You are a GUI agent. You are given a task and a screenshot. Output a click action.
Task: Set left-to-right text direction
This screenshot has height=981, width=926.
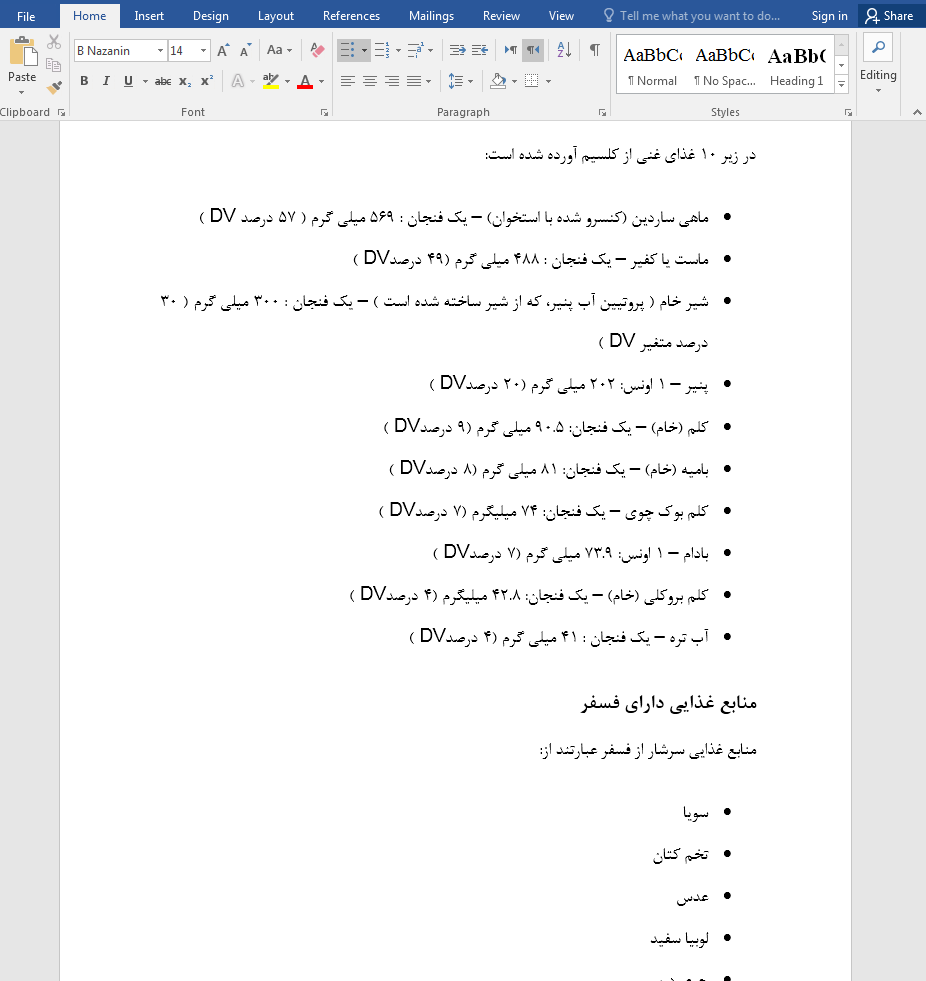pos(511,50)
